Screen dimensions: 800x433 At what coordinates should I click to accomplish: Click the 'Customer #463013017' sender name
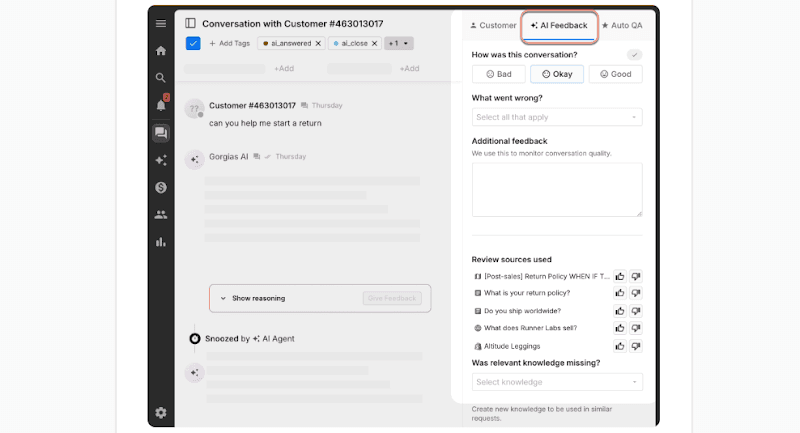click(x=253, y=106)
